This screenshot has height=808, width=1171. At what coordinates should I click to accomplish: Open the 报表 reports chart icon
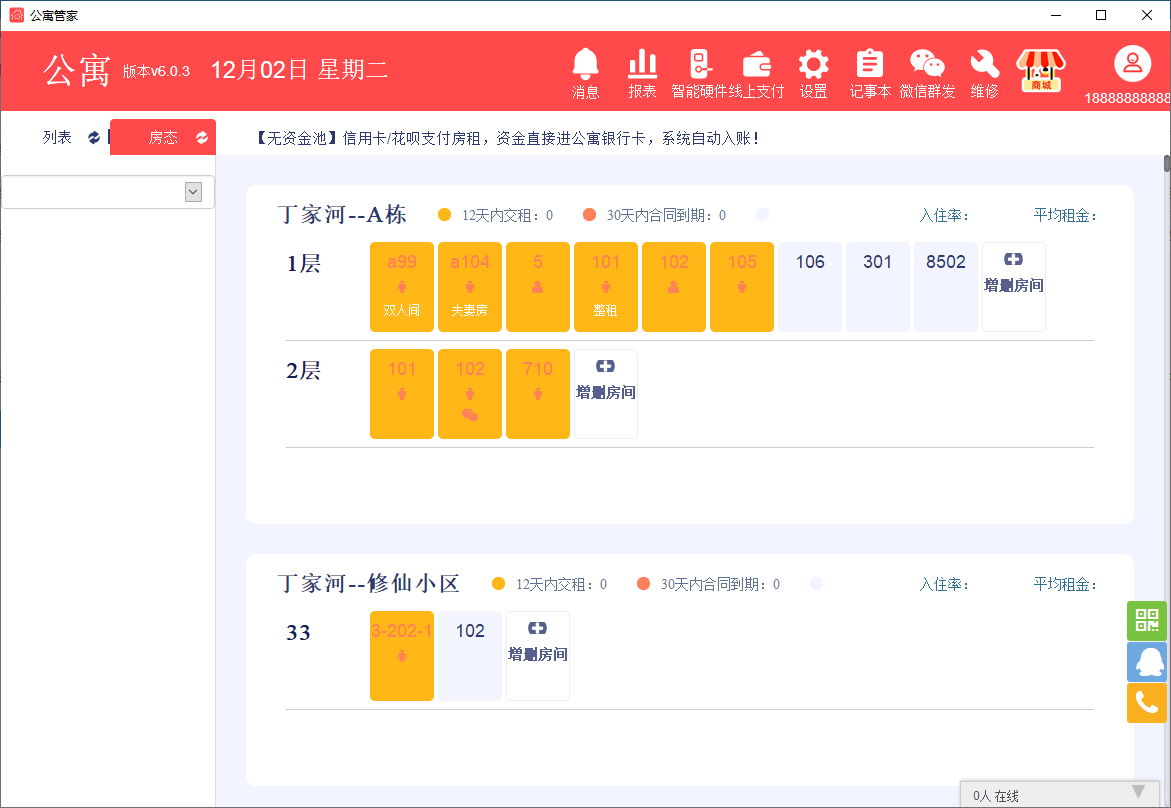tap(642, 72)
